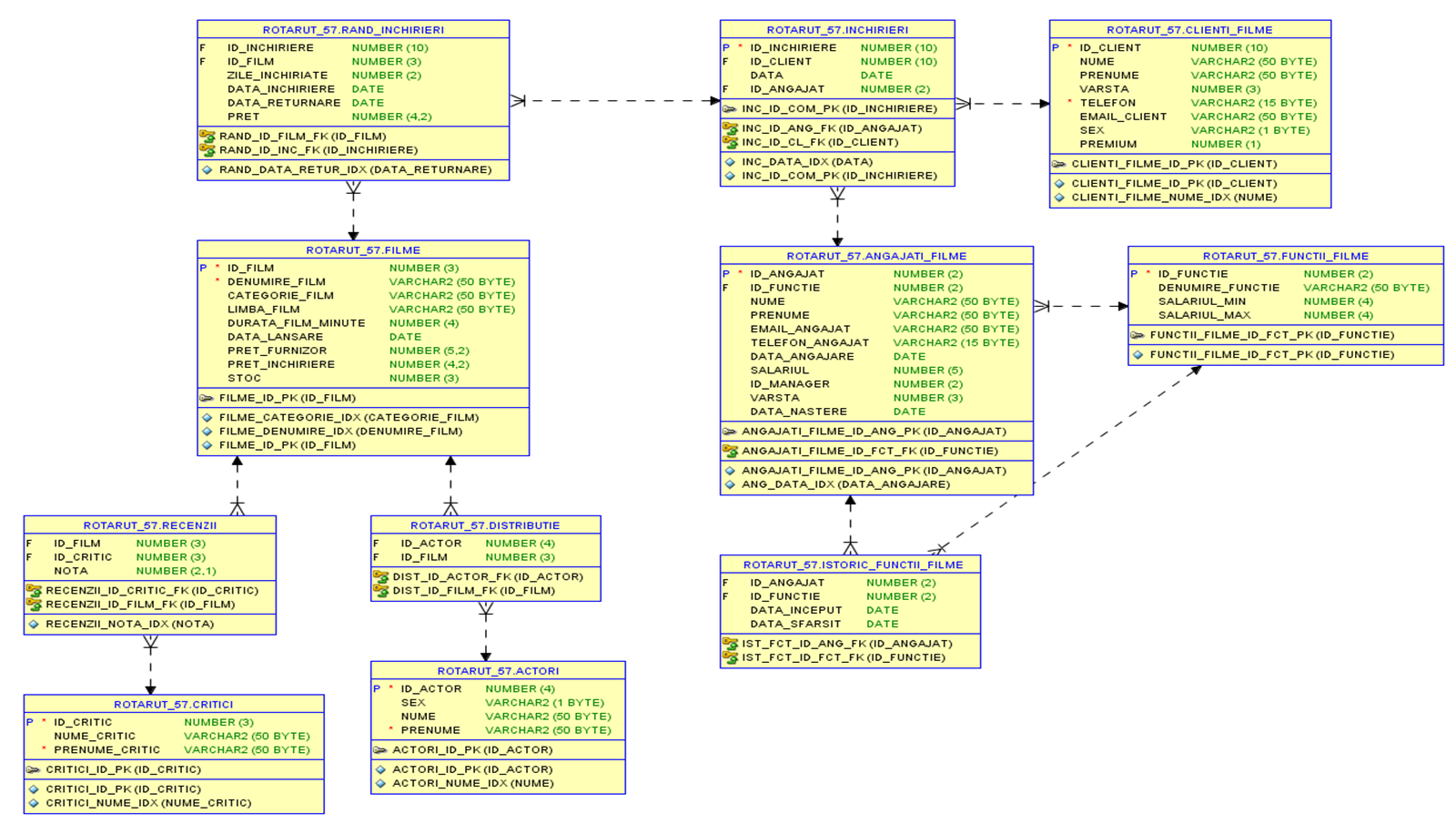Select the ROTARUT_57.FILME table header
Viewport: 1456px width, 824px height.
tap(362, 249)
